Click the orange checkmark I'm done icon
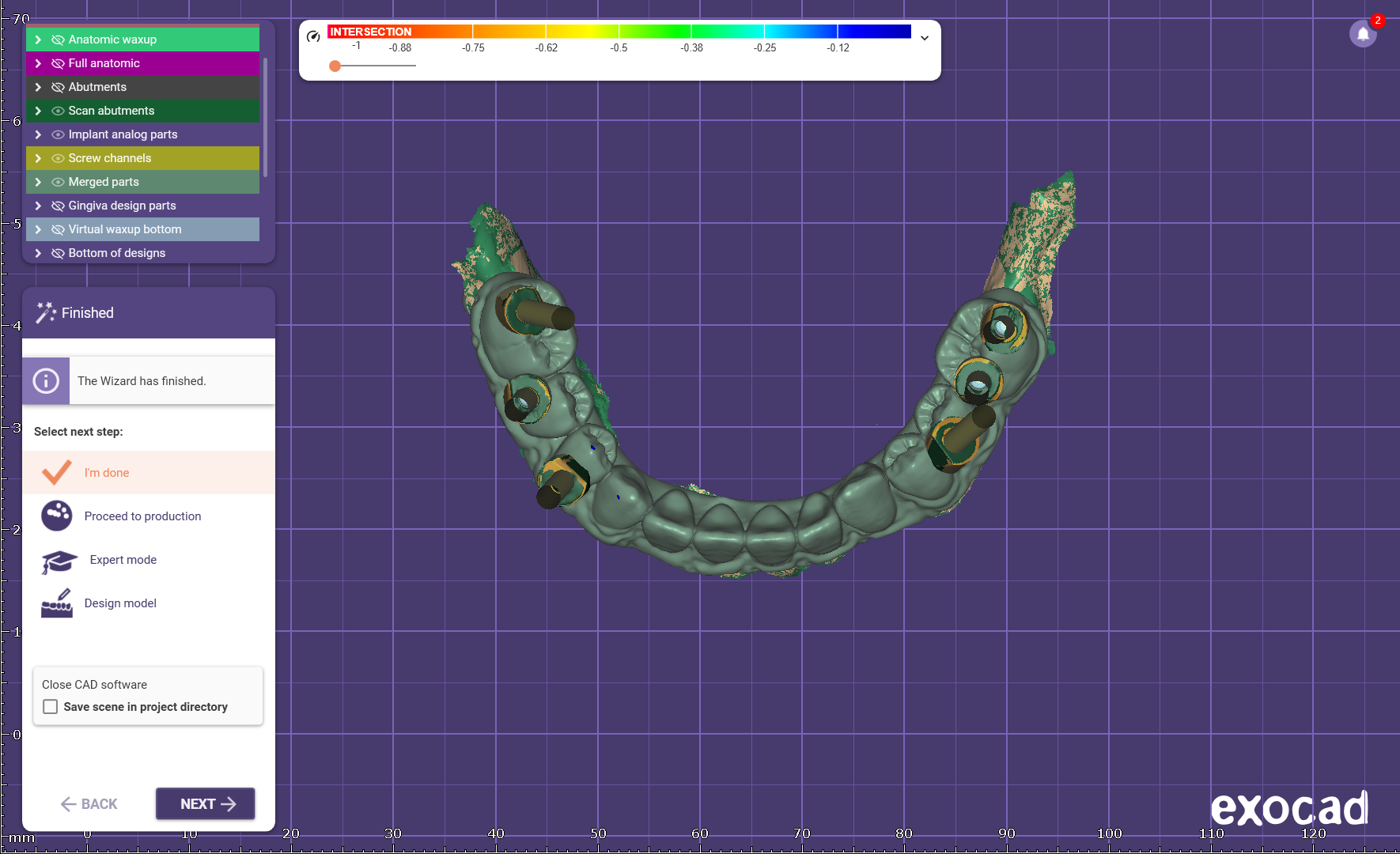 pos(57,472)
